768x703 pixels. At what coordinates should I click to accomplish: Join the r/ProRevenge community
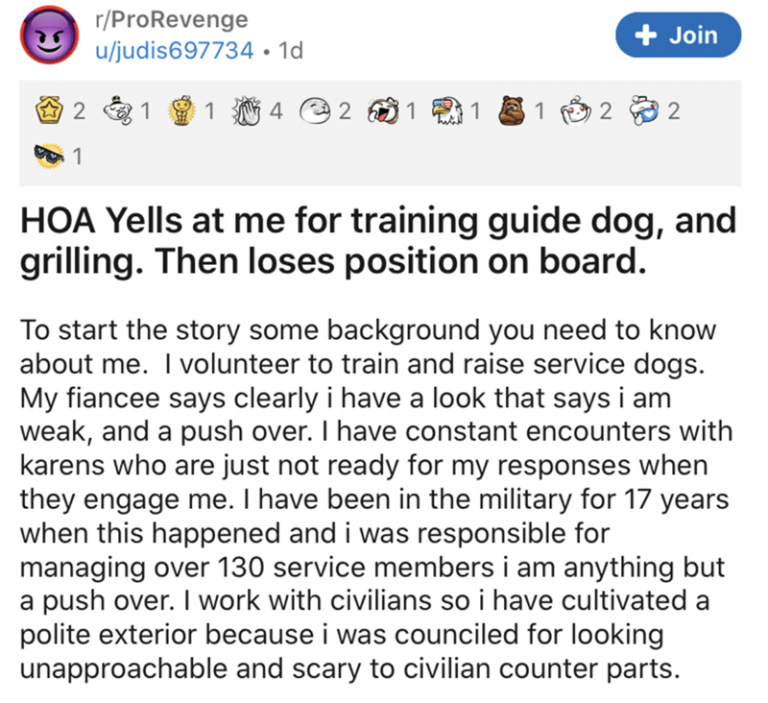(x=678, y=35)
